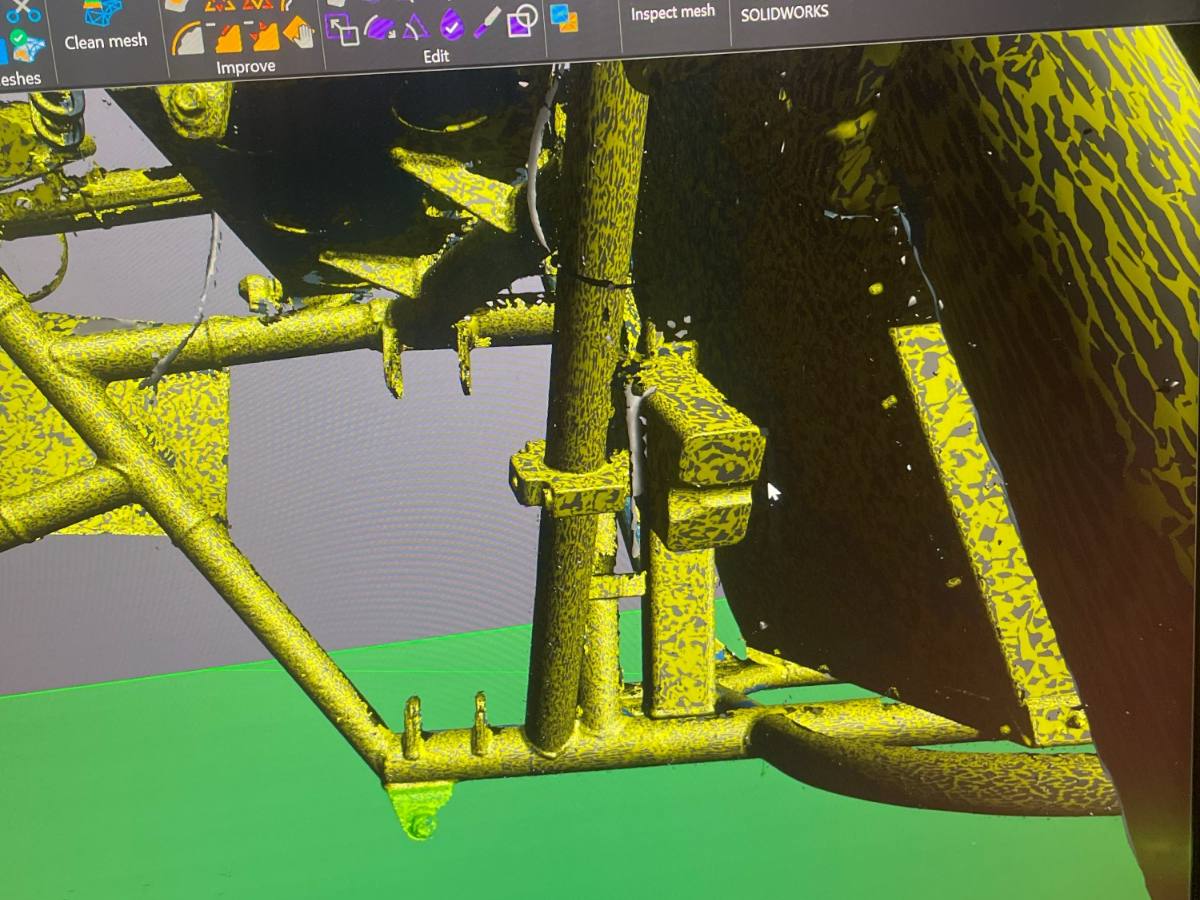Click the orange refine icon, third in Improve row
1200x900 pixels.
[265, 37]
